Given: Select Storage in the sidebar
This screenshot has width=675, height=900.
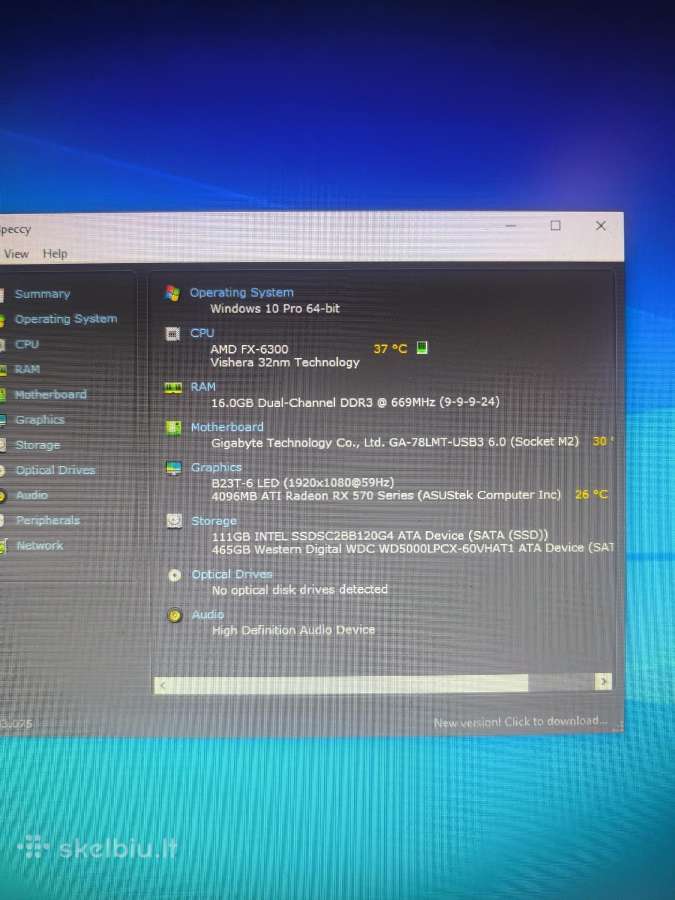Looking at the screenshot, I should point(38,445).
